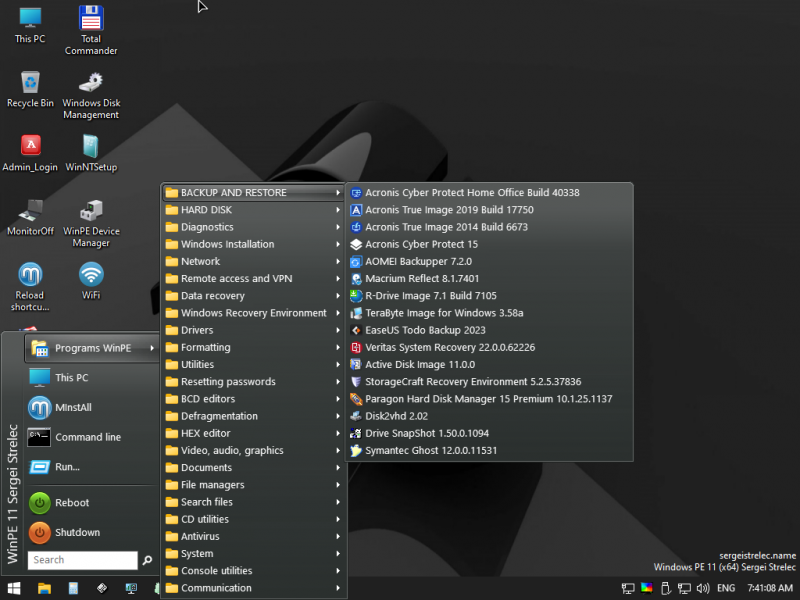800x600 pixels.
Task: Launch TeraByte Image for Windows 3.58a
Action: click(x=489, y=313)
